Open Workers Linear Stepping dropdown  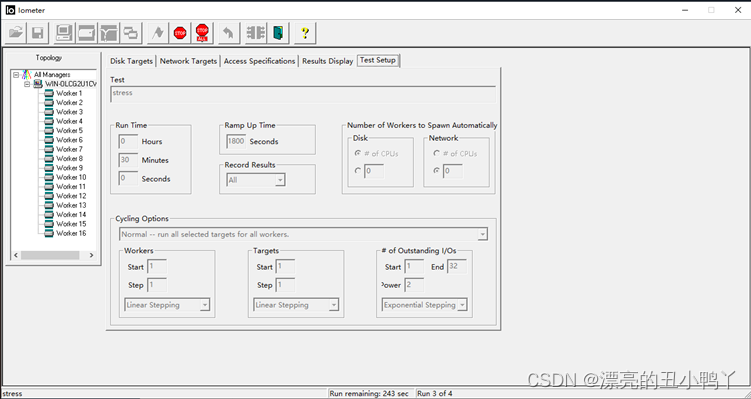(205, 305)
